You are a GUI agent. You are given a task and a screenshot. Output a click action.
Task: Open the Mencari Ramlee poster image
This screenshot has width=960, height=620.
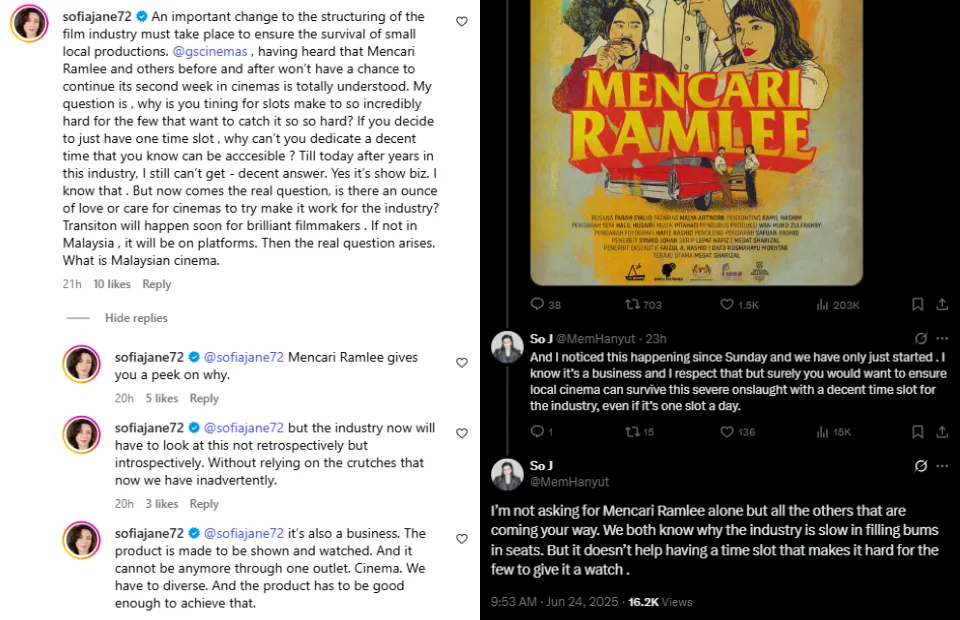pos(696,143)
